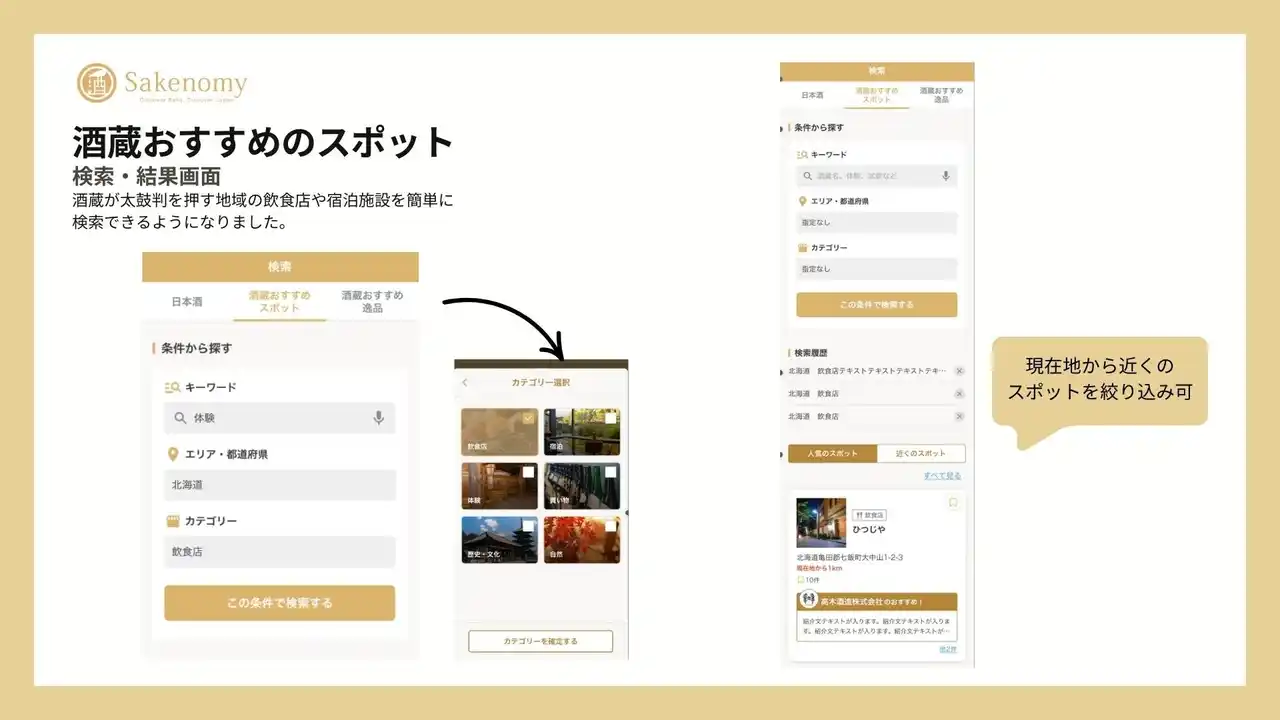Image resolution: width=1280 pixels, height=720 pixels.
Task: Open the right panel エリア selector showing 指定なし
Action: 876,223
